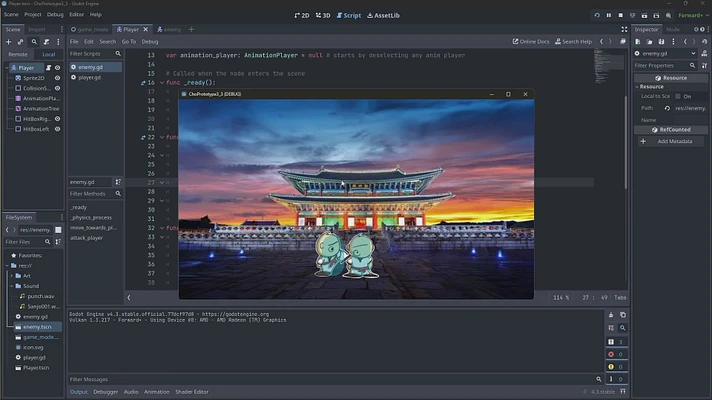Image resolution: width=712 pixels, height=400 pixels.
Task: Click the Filter Properties search icon
Action: pyautogui.click(x=692, y=66)
